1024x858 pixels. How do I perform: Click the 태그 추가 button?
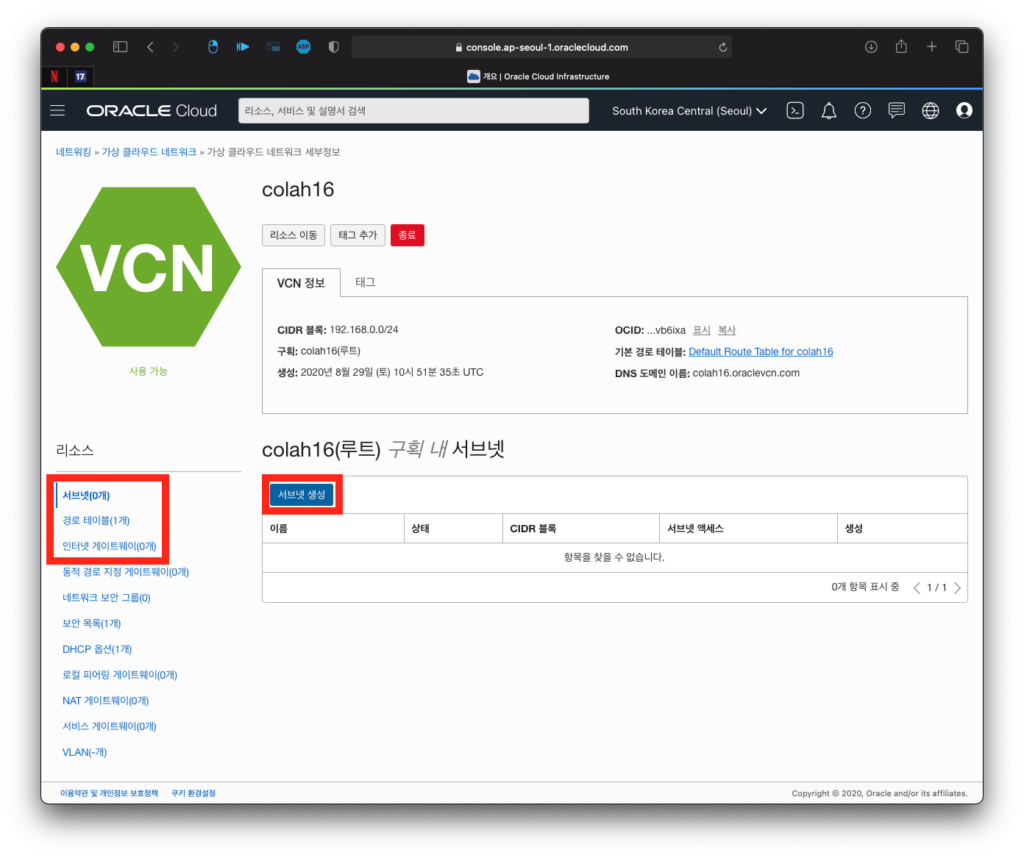(357, 235)
